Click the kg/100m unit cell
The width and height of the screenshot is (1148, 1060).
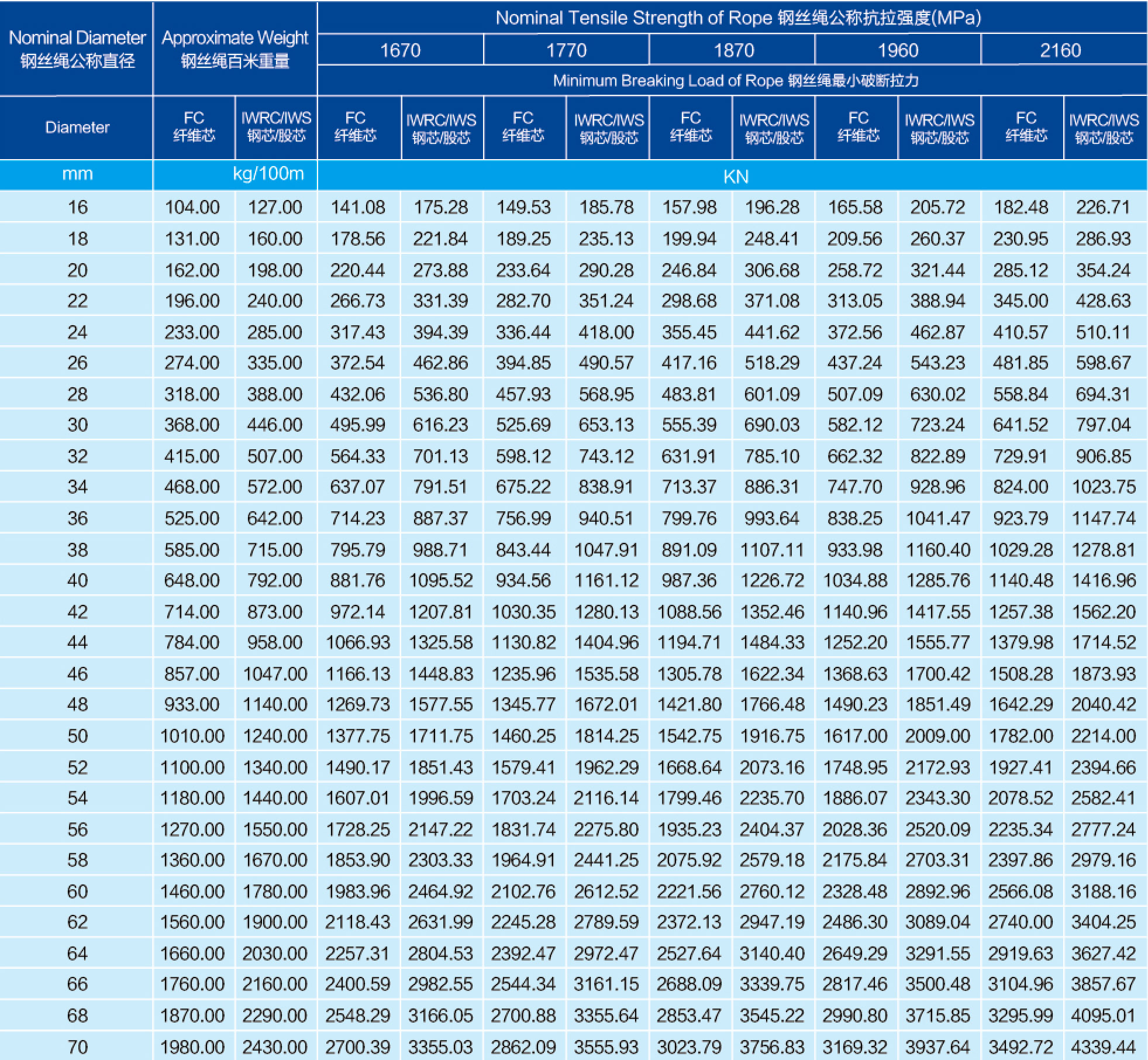tap(268, 174)
